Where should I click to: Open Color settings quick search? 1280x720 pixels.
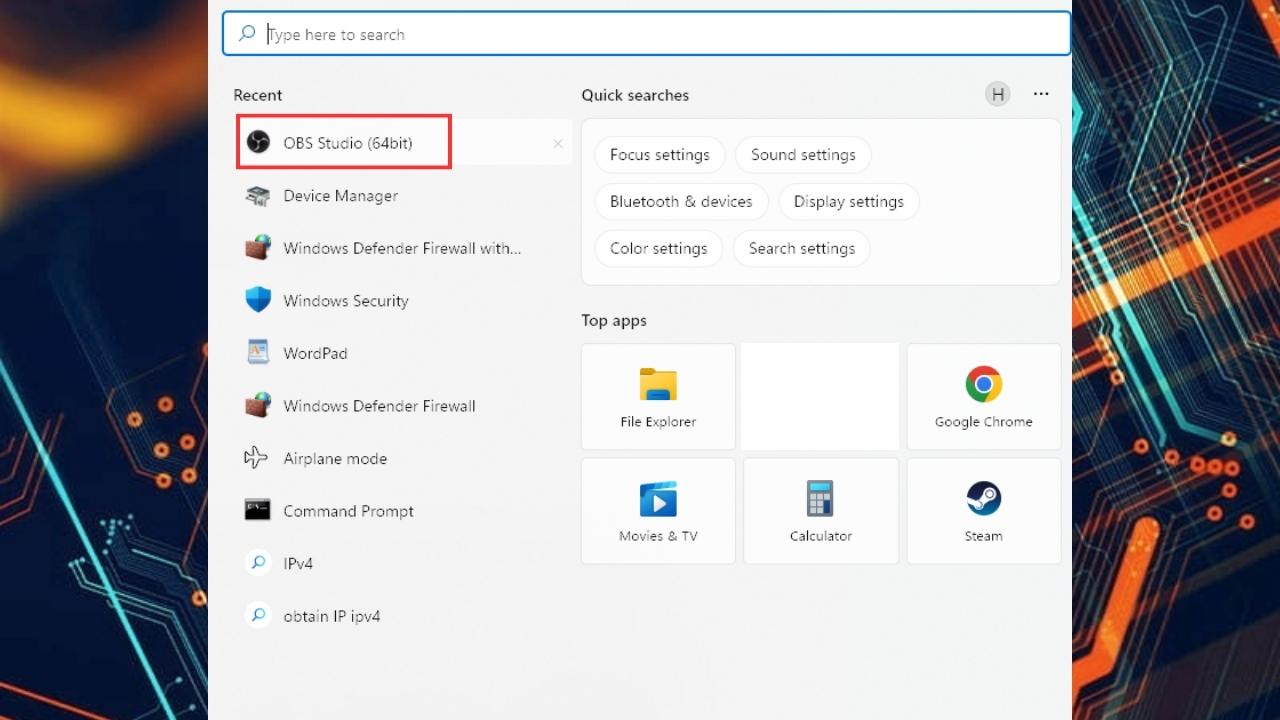pos(658,248)
